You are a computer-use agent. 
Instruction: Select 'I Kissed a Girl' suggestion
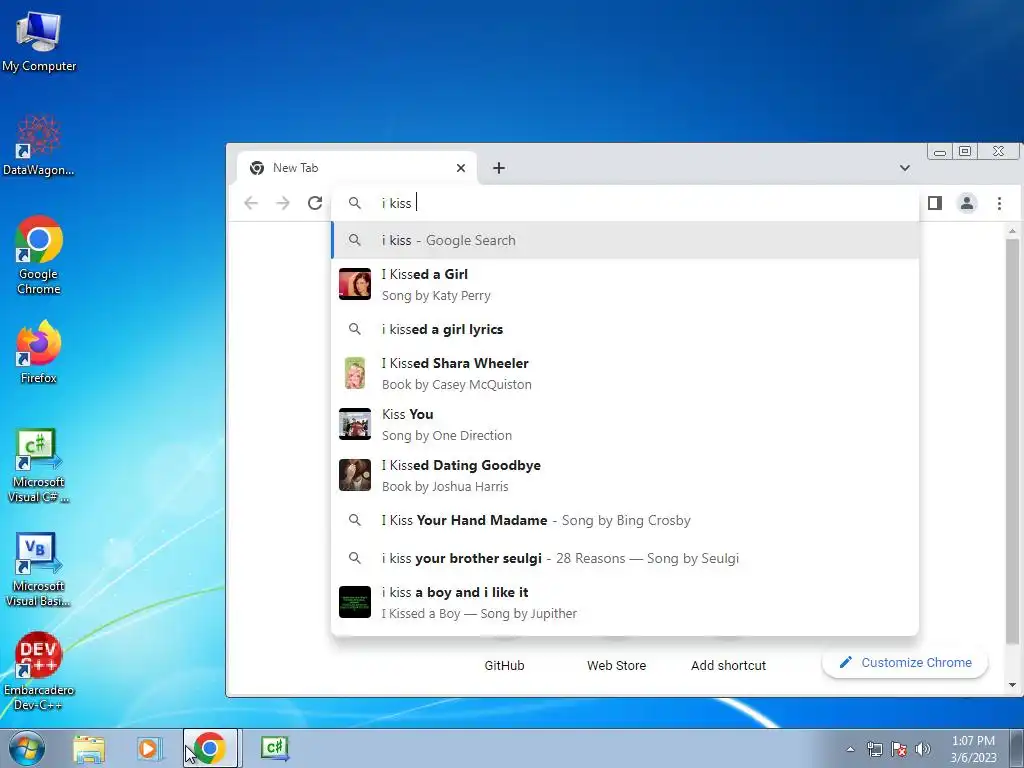625,284
